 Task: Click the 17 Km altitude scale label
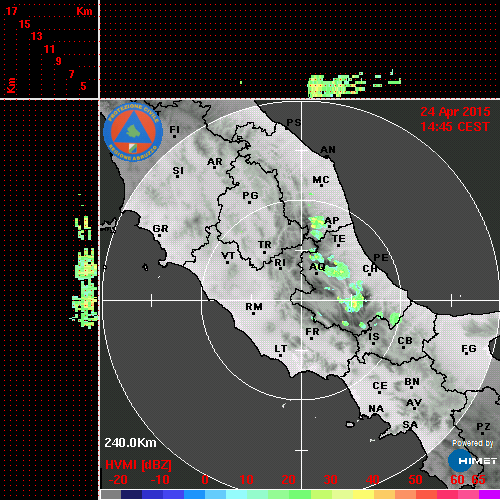[x=11, y=11]
